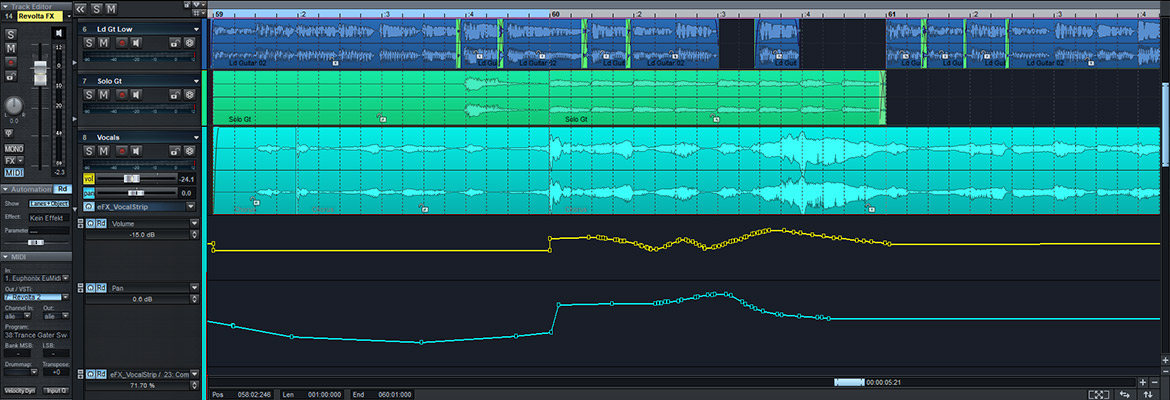
Task: Toggle monitoring speaker on Ld Gt Low track
Action: click(x=136, y=43)
